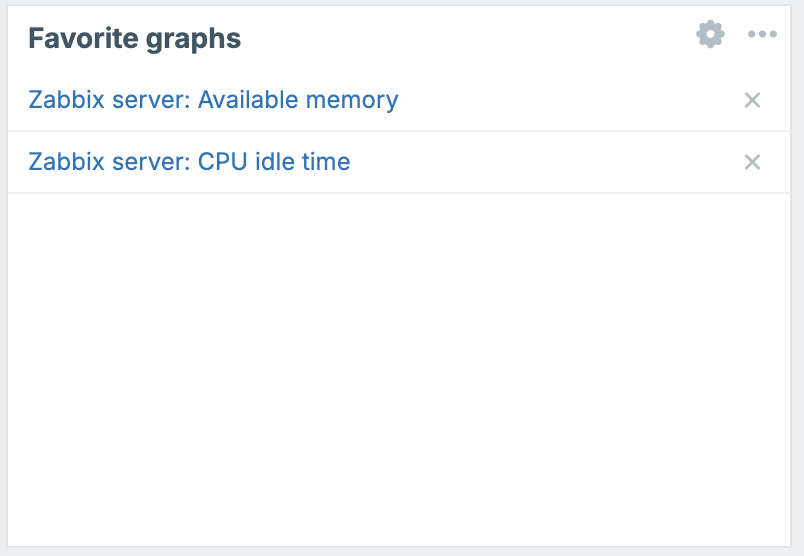The height and width of the screenshot is (556, 804).
Task: Follow the CPU idle time link
Action: pyautogui.click(x=189, y=162)
